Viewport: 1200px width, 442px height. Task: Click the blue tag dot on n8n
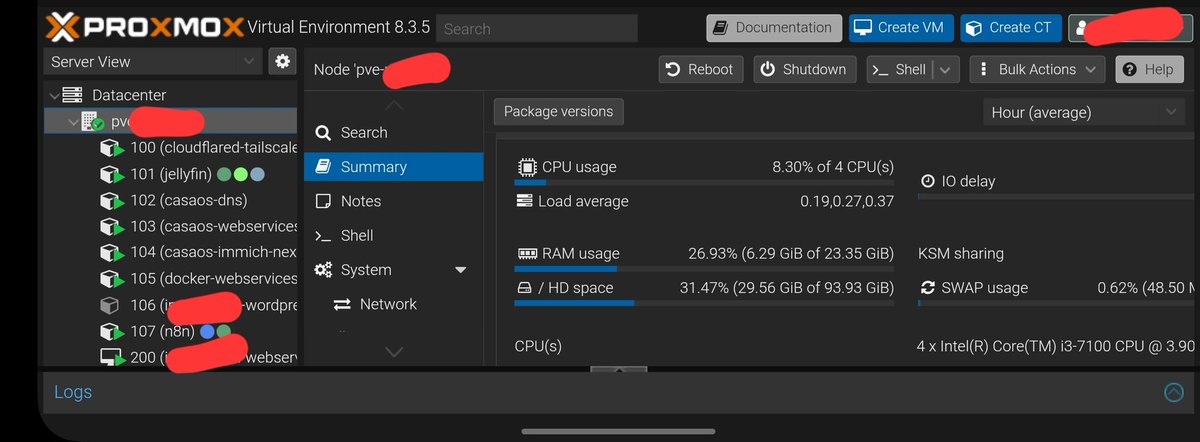tap(207, 331)
